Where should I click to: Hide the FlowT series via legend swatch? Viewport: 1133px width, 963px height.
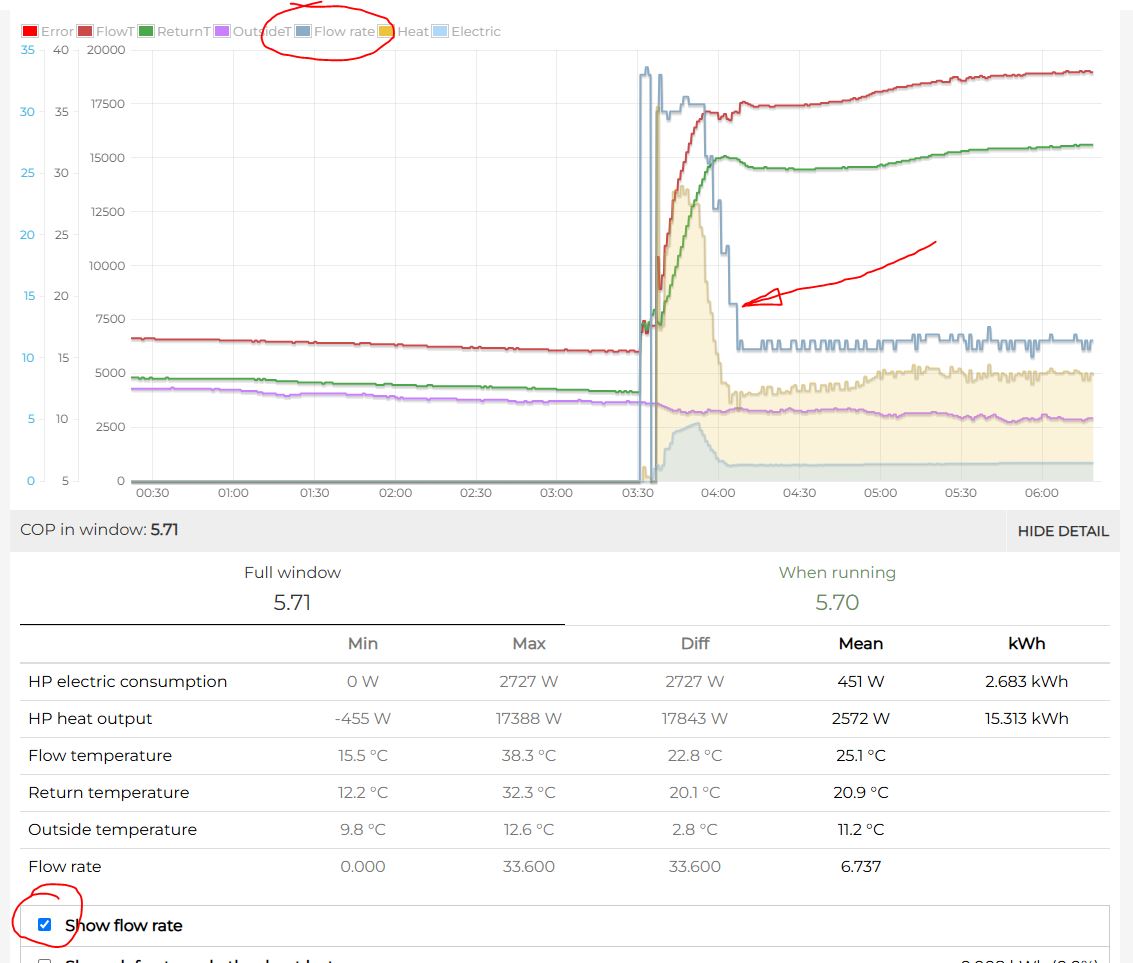(x=85, y=32)
